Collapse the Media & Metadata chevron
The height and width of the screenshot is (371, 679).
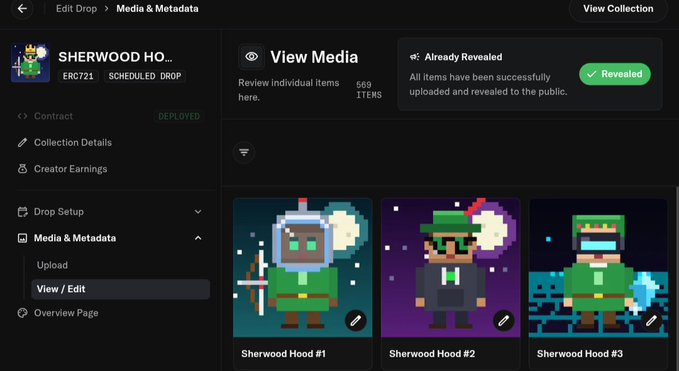(198, 238)
